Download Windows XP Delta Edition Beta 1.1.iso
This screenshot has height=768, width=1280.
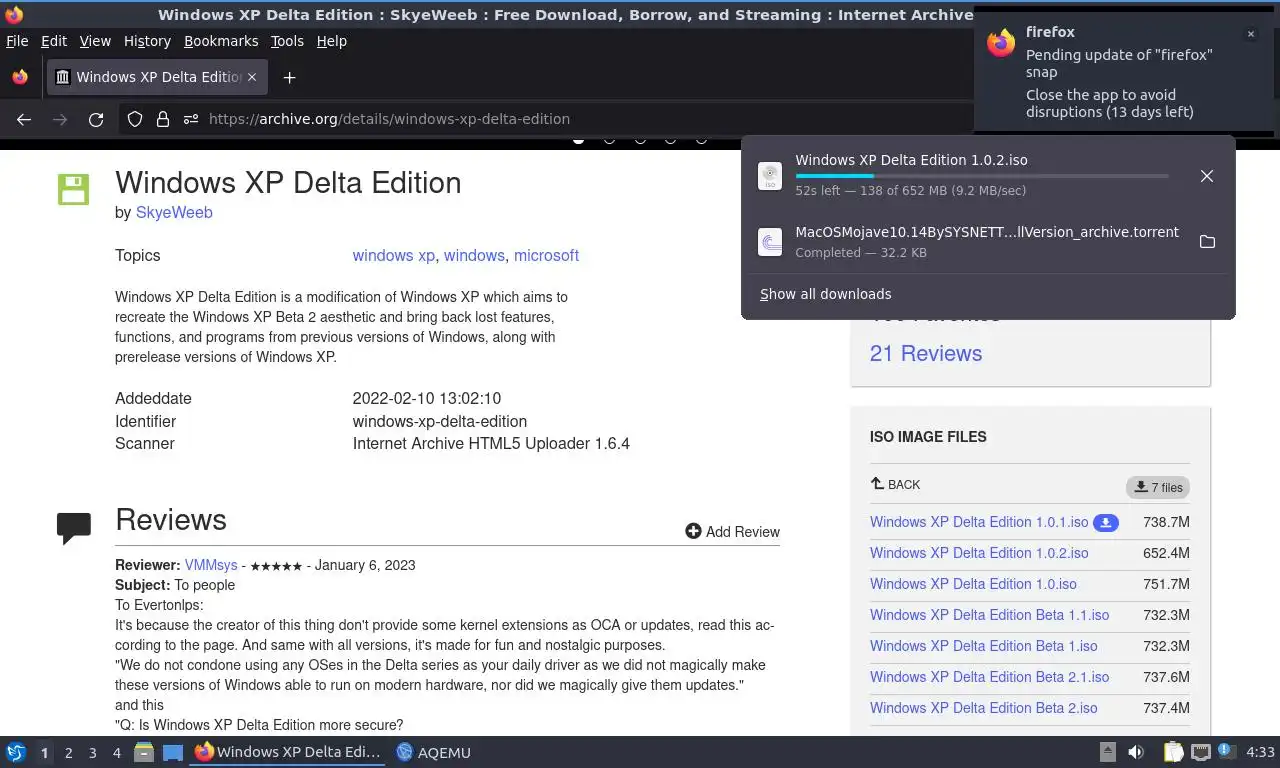click(989, 615)
